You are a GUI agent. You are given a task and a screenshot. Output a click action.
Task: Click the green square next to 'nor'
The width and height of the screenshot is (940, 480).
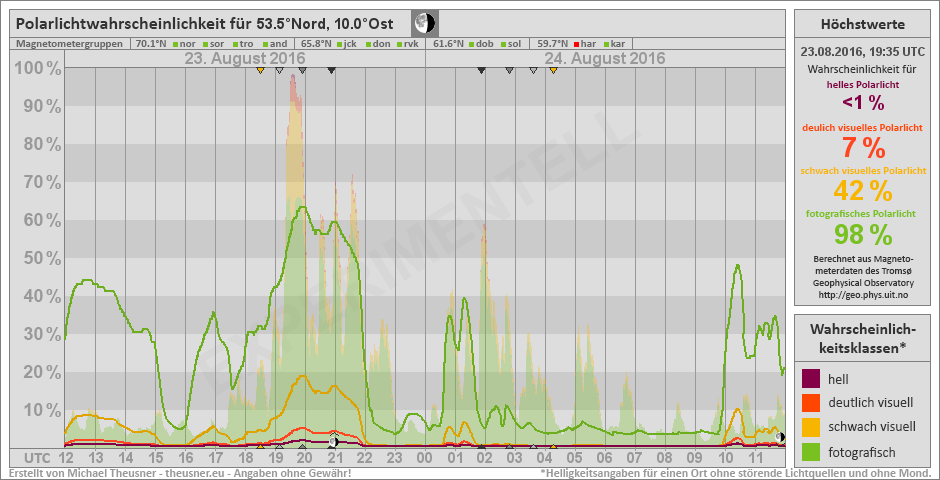[x=175, y=44]
